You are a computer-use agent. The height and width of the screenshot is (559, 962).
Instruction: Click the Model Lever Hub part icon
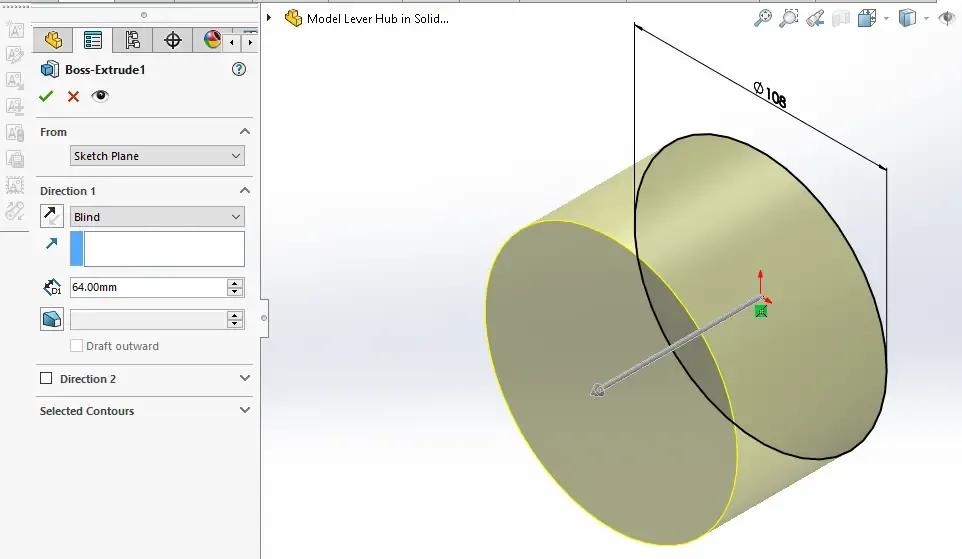tap(293, 18)
